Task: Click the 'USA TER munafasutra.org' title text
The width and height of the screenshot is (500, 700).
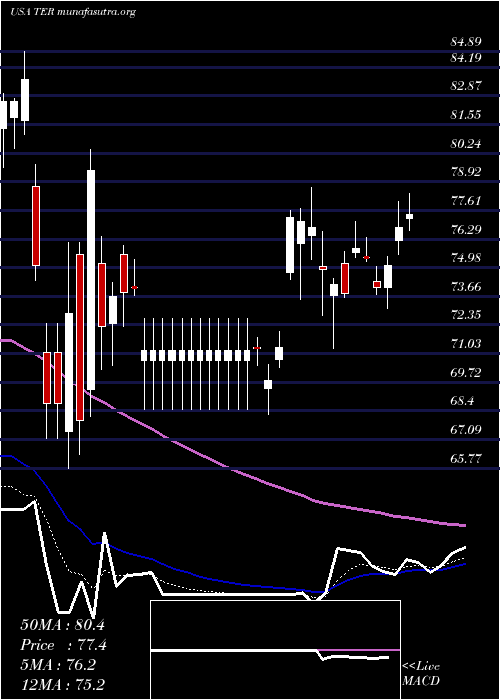Action: (x=73, y=12)
